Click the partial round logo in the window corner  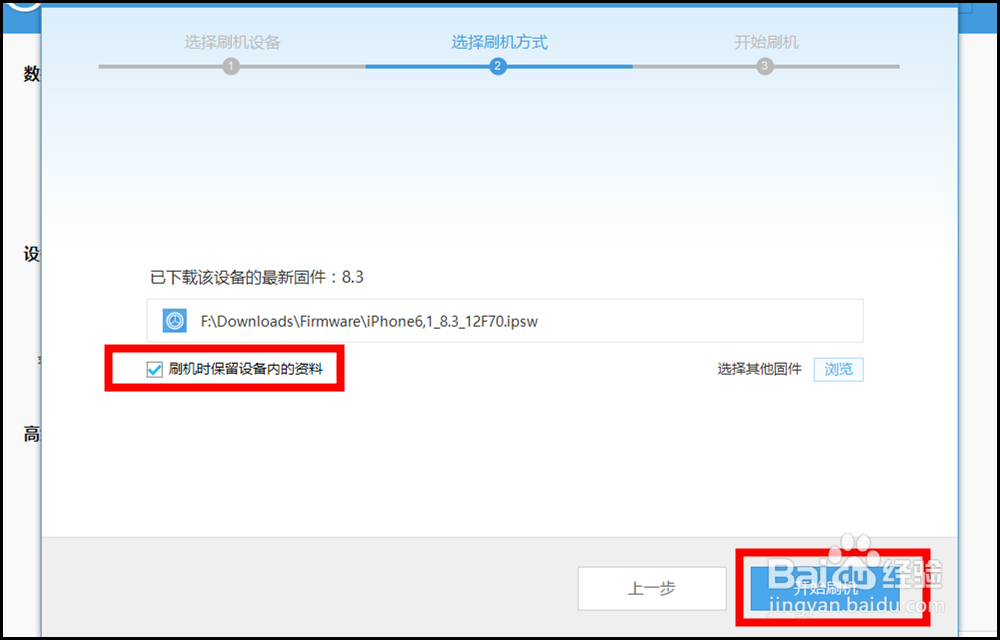coord(22,6)
